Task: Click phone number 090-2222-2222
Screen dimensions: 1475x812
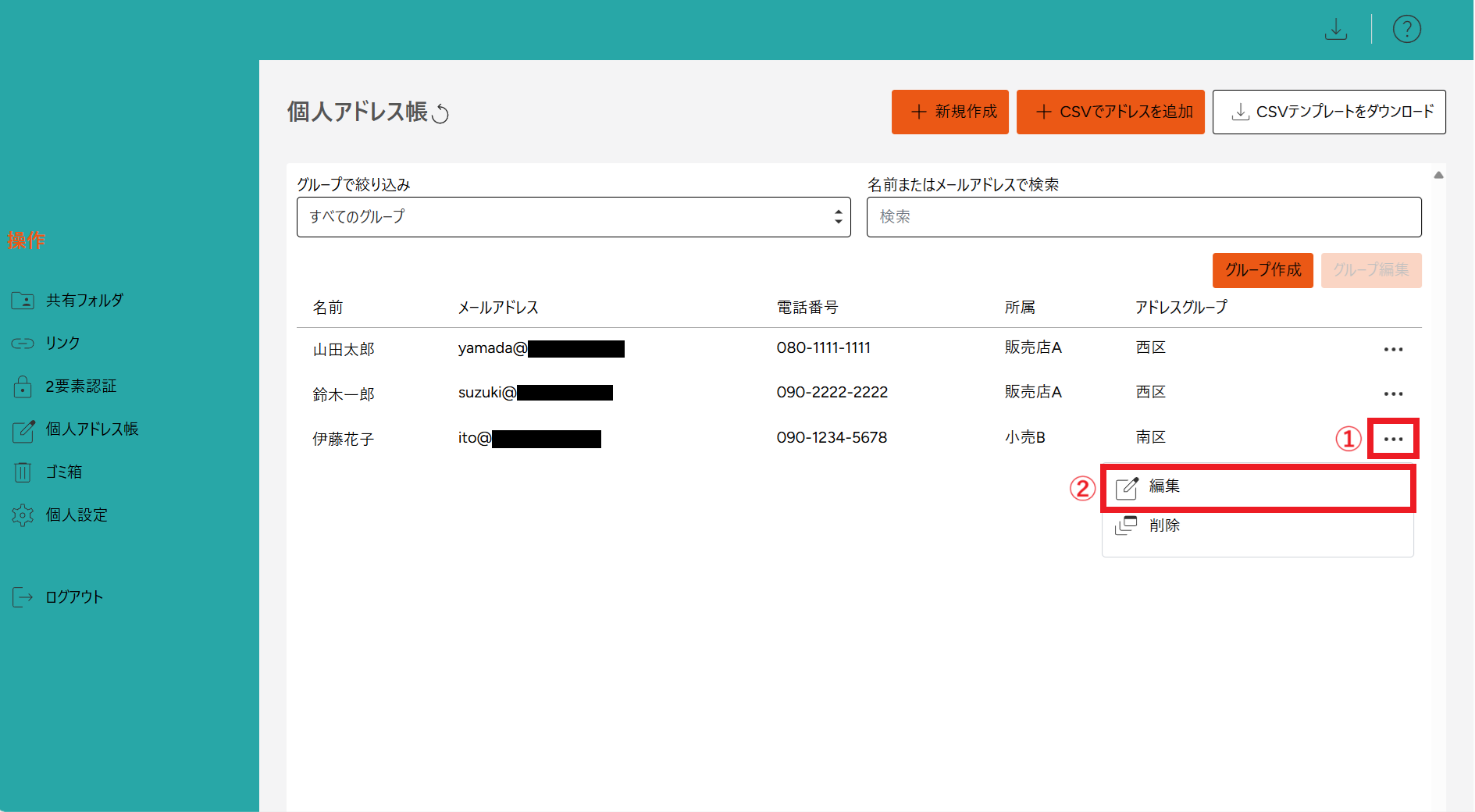Action: point(832,393)
